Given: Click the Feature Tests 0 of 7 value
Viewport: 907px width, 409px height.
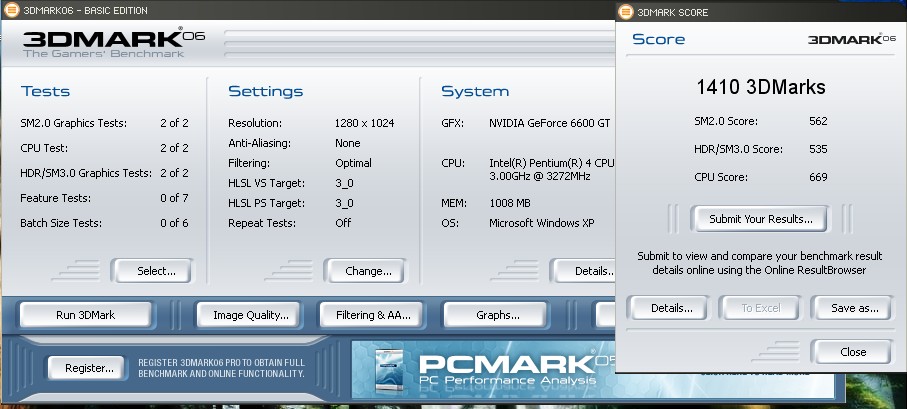Looking at the screenshot, I should tap(174, 198).
